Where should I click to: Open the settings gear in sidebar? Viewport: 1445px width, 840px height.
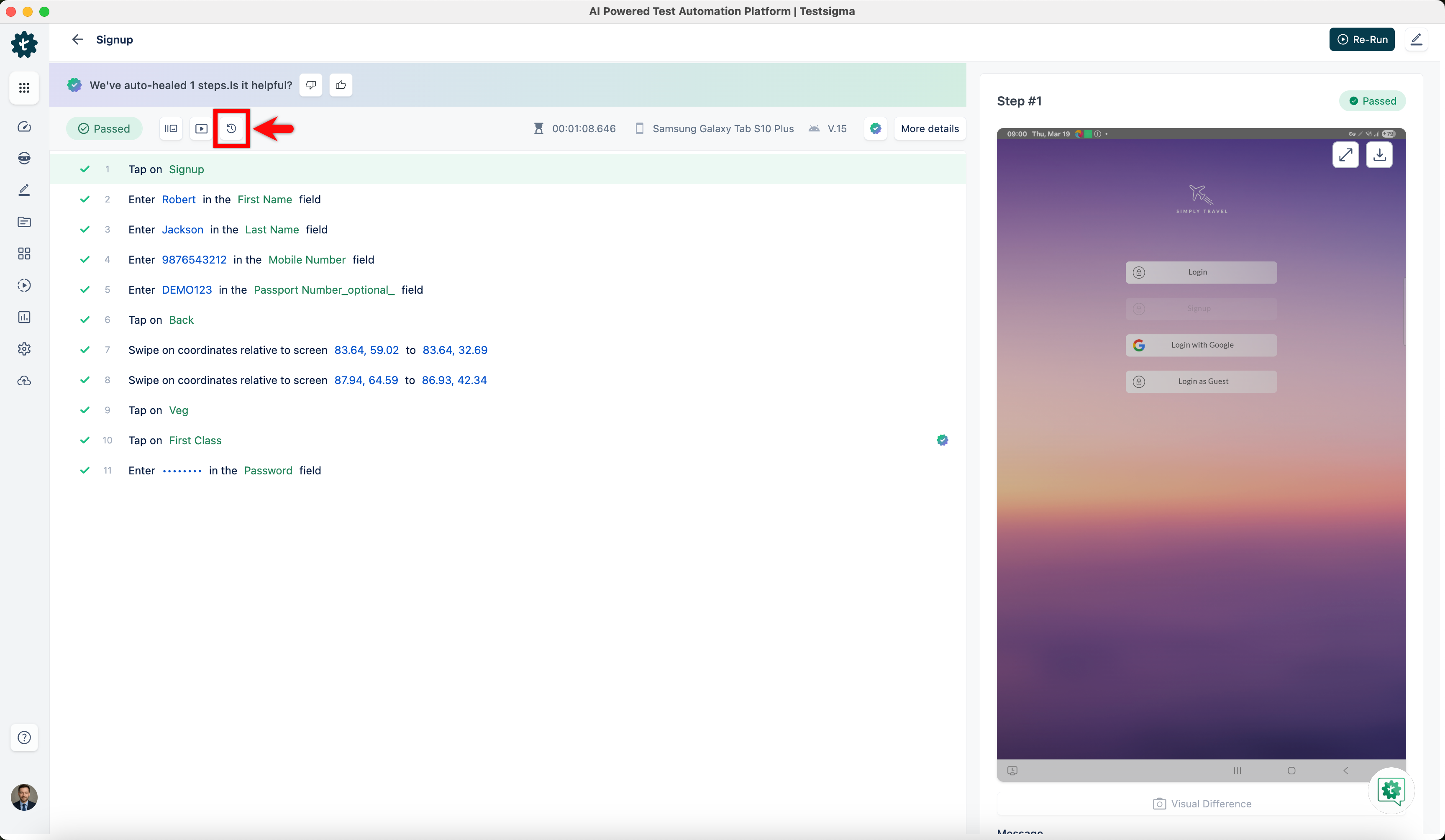pyautogui.click(x=24, y=348)
